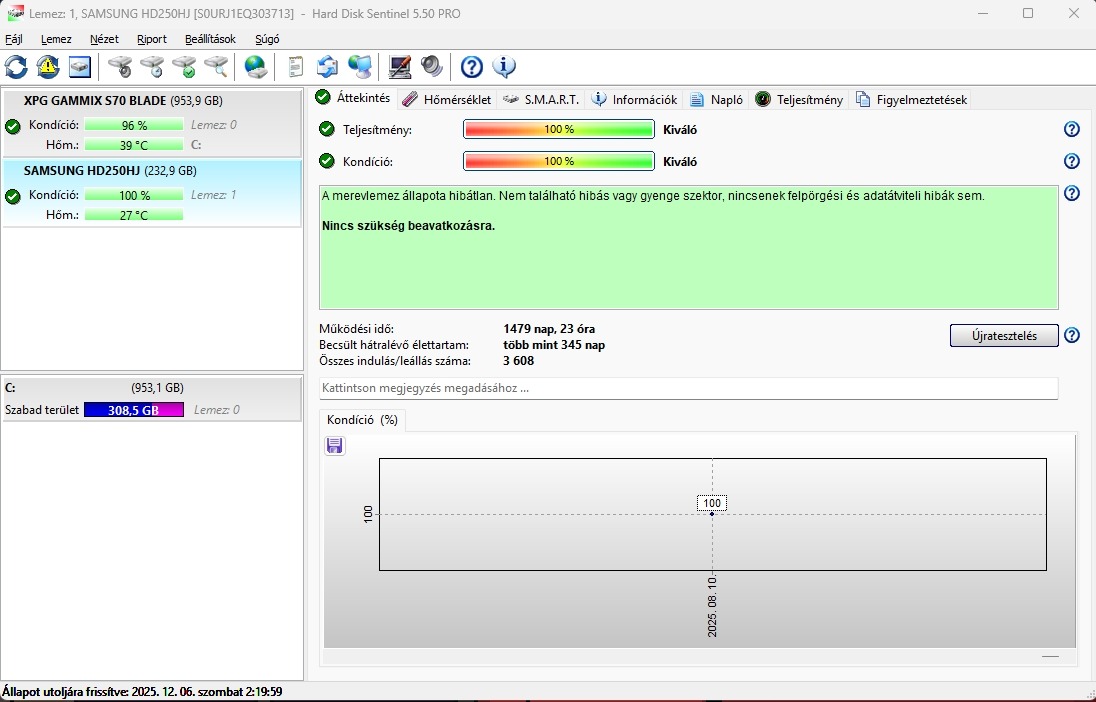
Task: Click help icon beside Kondíció bar
Action: click(x=1072, y=162)
